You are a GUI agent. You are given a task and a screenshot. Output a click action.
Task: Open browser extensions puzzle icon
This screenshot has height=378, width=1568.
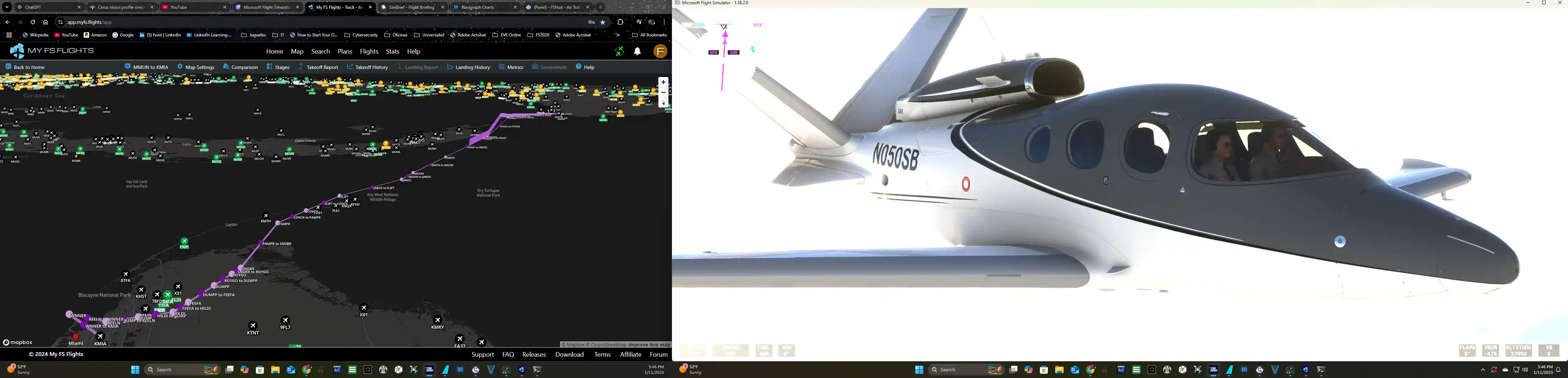[x=621, y=22]
